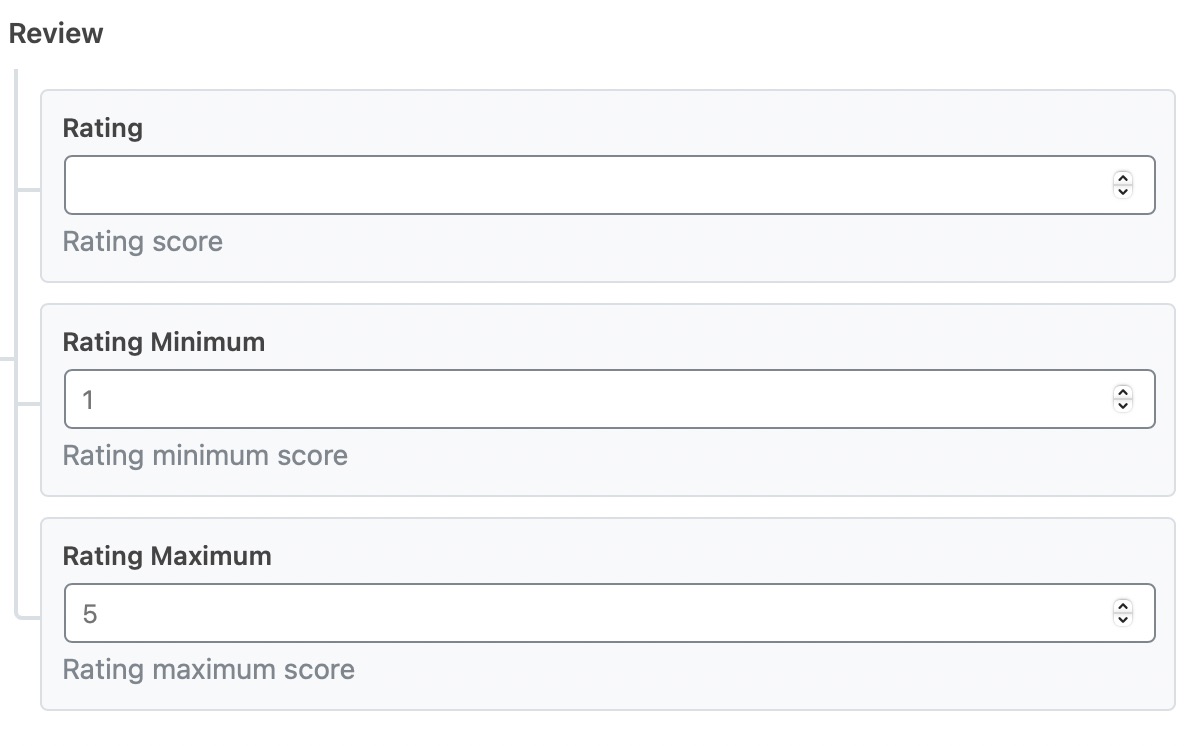Screen dimensions: 1204x746
Task: Click the Rating Maximum label
Action: click(x=166, y=556)
